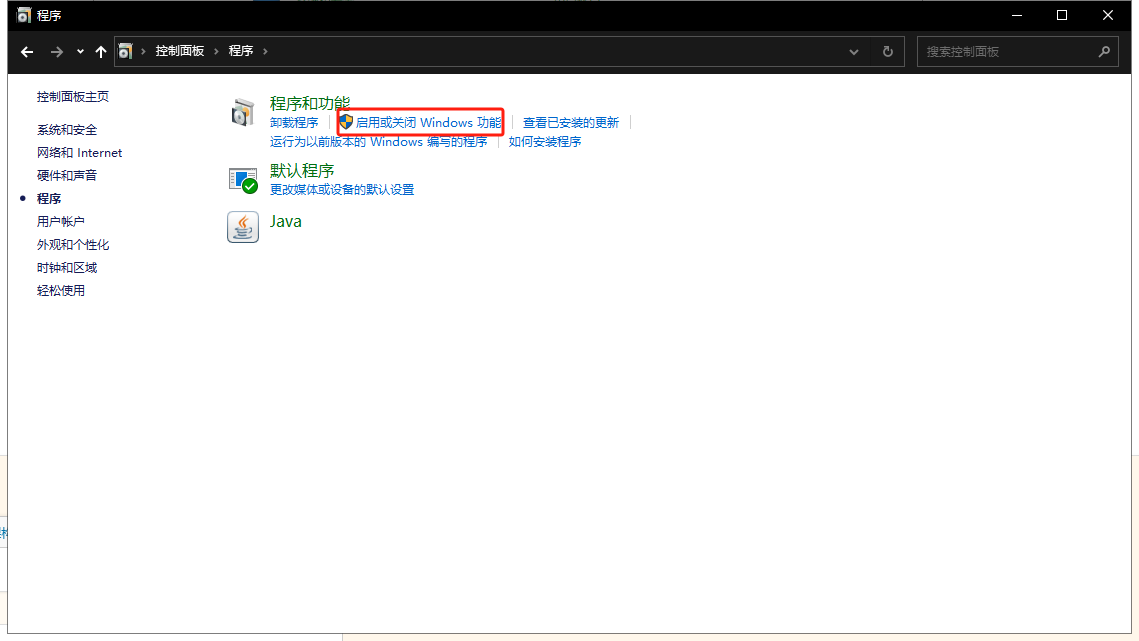The height and width of the screenshot is (641, 1139).
Task: Open 轻松使用 category
Action: coord(60,291)
